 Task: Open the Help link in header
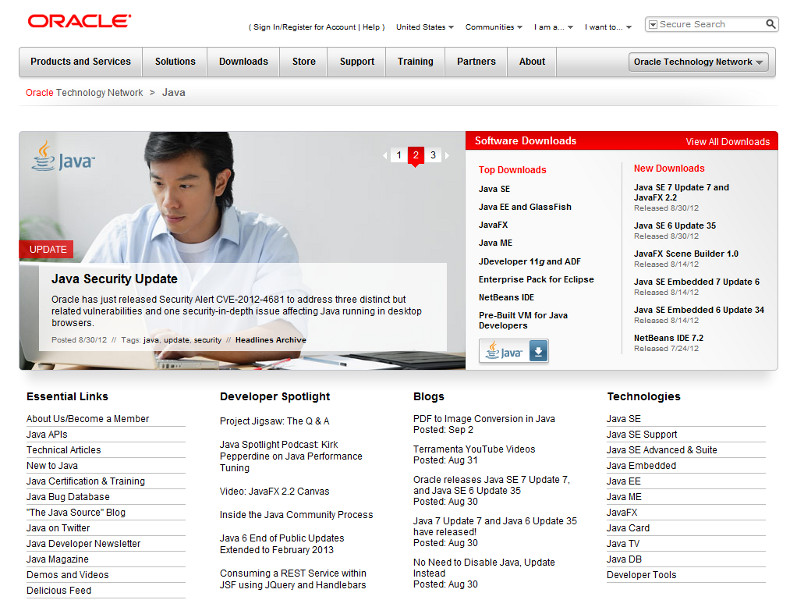click(371, 27)
